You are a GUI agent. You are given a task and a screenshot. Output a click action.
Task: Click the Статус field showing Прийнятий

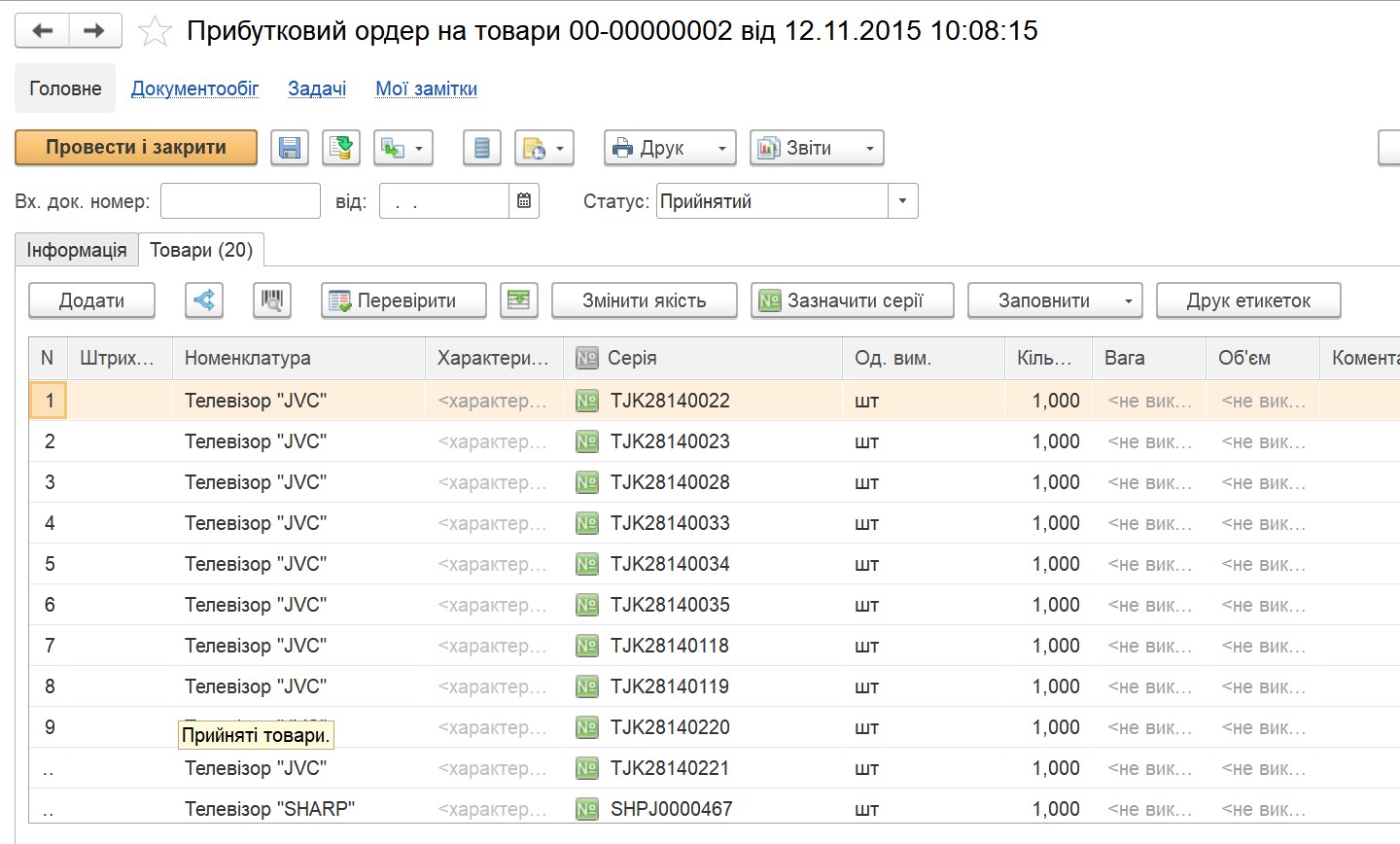(772, 201)
